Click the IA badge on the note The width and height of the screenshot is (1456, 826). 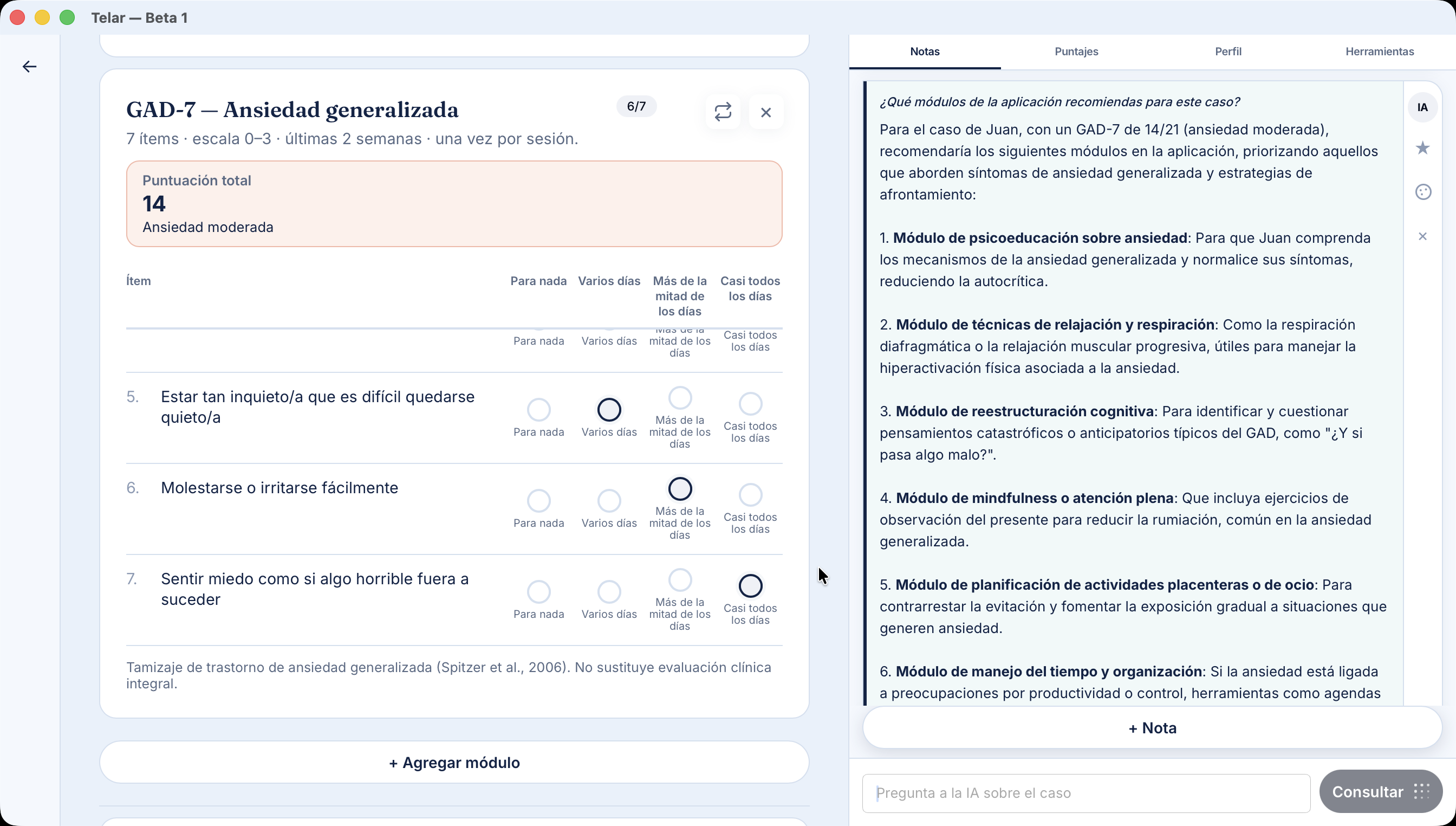(x=1422, y=107)
